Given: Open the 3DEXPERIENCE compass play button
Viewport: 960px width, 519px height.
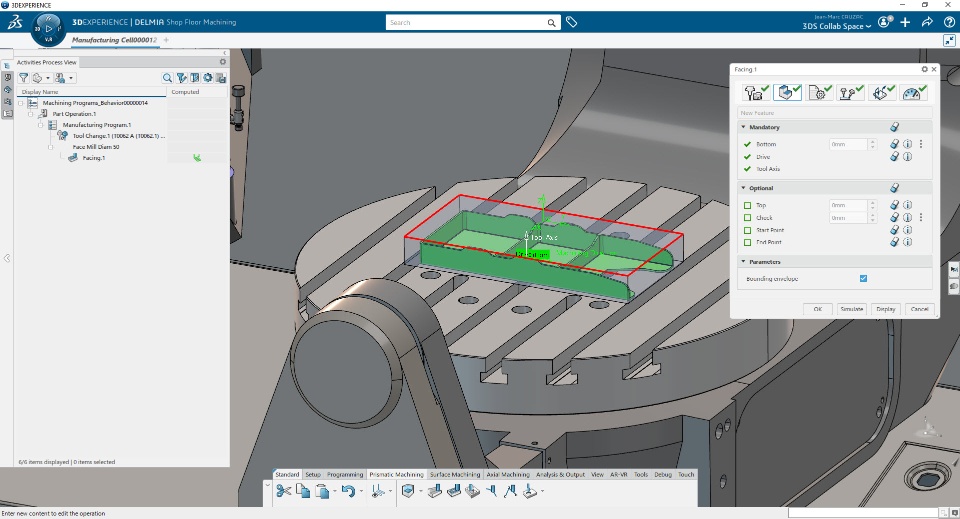Looking at the screenshot, I should point(49,28).
